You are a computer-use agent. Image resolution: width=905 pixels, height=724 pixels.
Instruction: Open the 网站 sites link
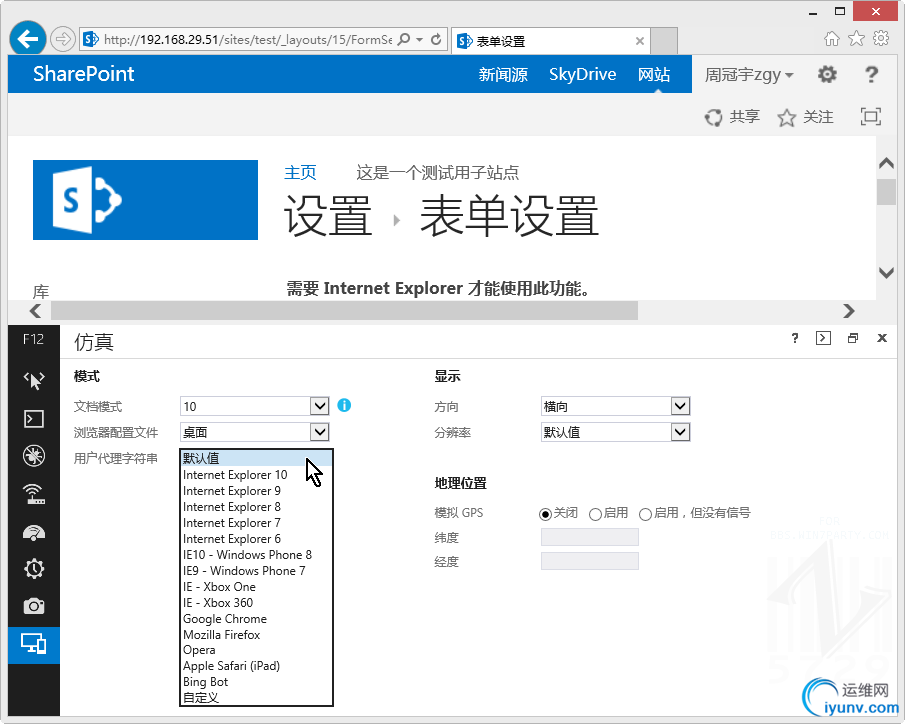654,74
